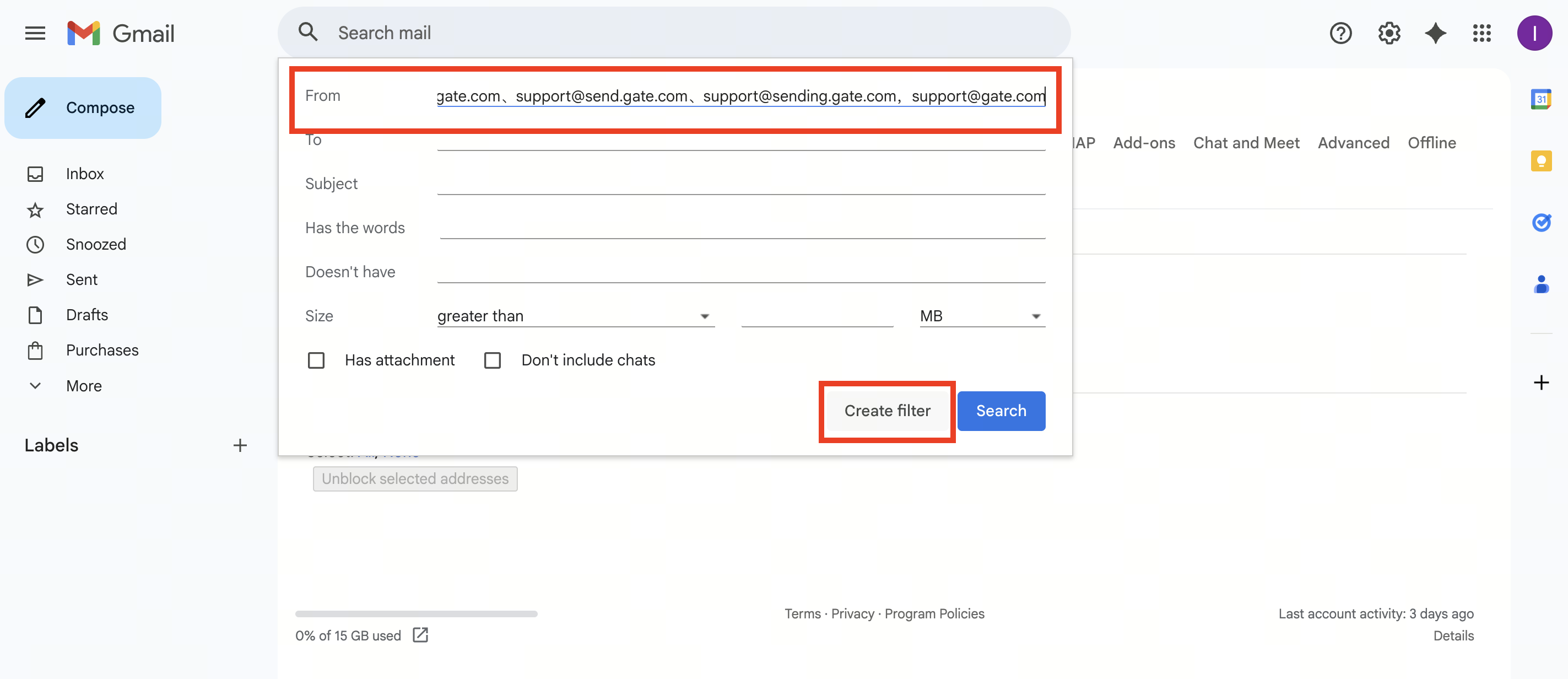This screenshot has width=1568, height=679.
Task: Click the Inbox tray icon
Action: [35, 174]
